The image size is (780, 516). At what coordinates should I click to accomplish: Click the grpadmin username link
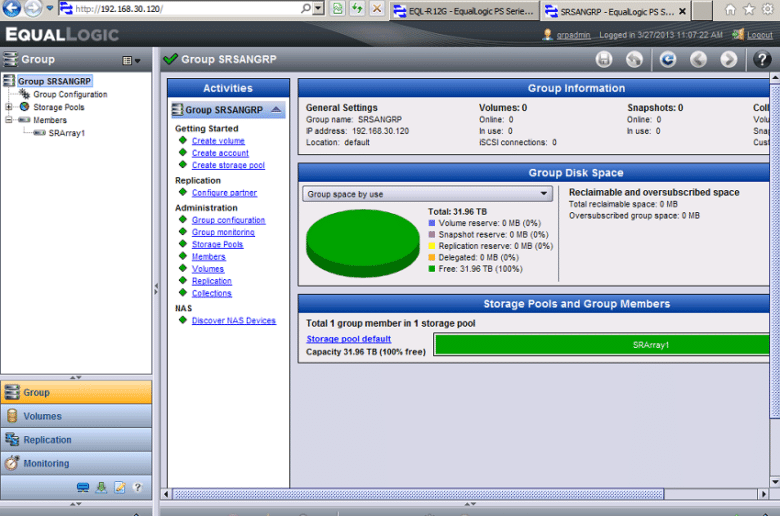click(573, 35)
